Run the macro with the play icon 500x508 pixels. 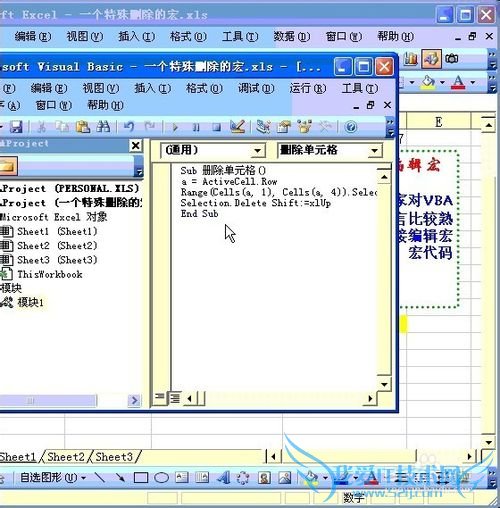point(175,127)
